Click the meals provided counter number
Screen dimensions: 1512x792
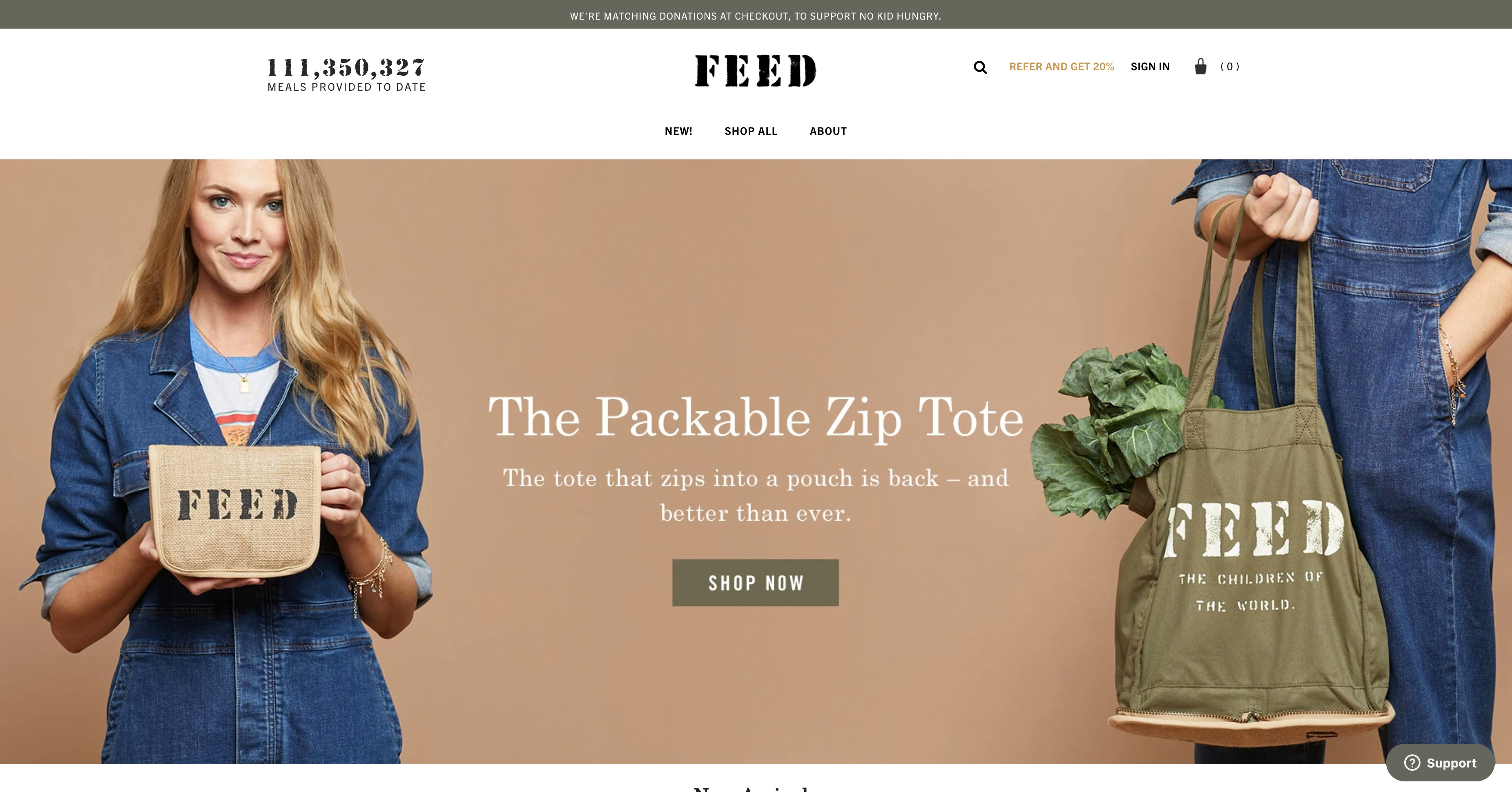(x=346, y=67)
